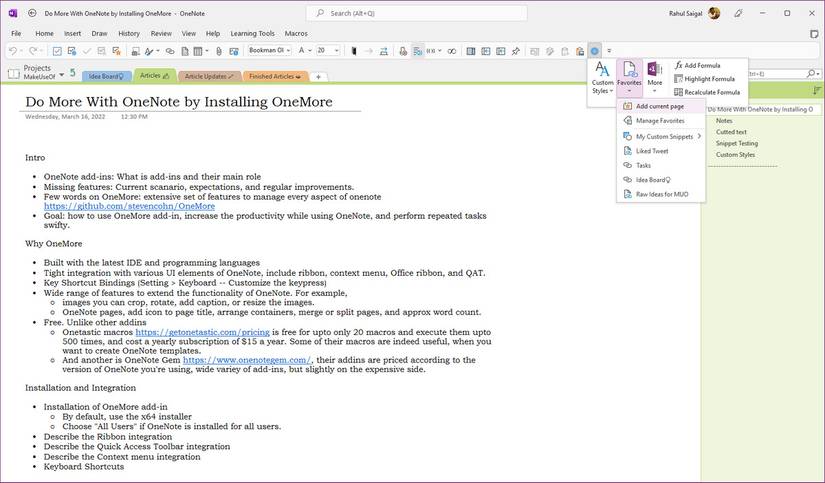The height and width of the screenshot is (483, 825).
Task: Open the search scope dropdown arrow
Action: pos(819,74)
